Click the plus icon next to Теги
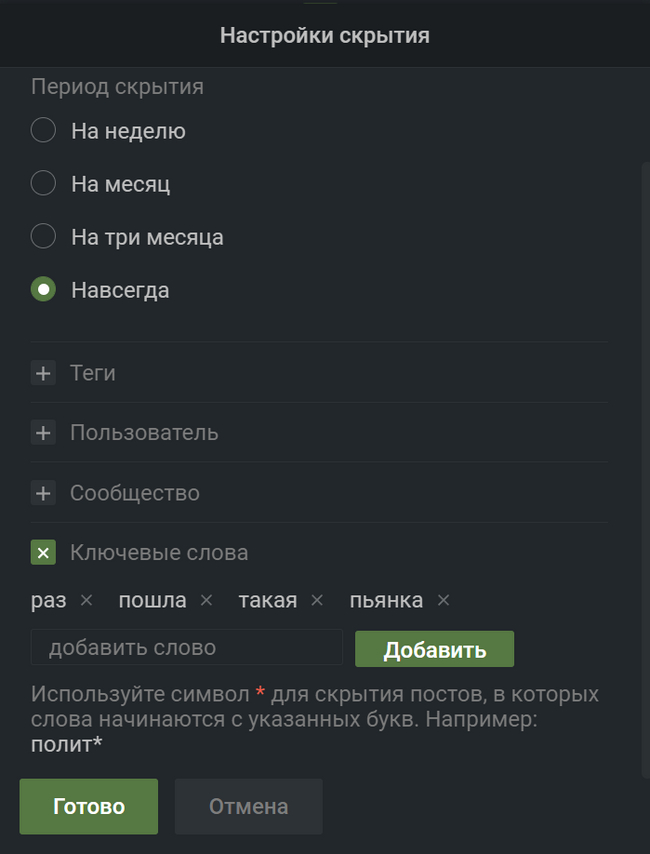Screen dimensions: 650x854 pyautogui.click(x=43, y=373)
